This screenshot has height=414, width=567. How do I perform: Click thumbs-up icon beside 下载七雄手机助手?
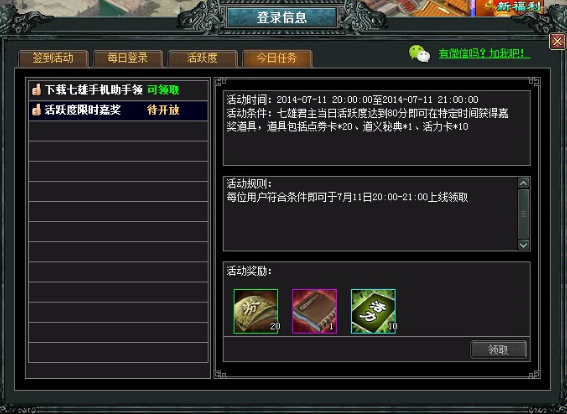point(36,90)
